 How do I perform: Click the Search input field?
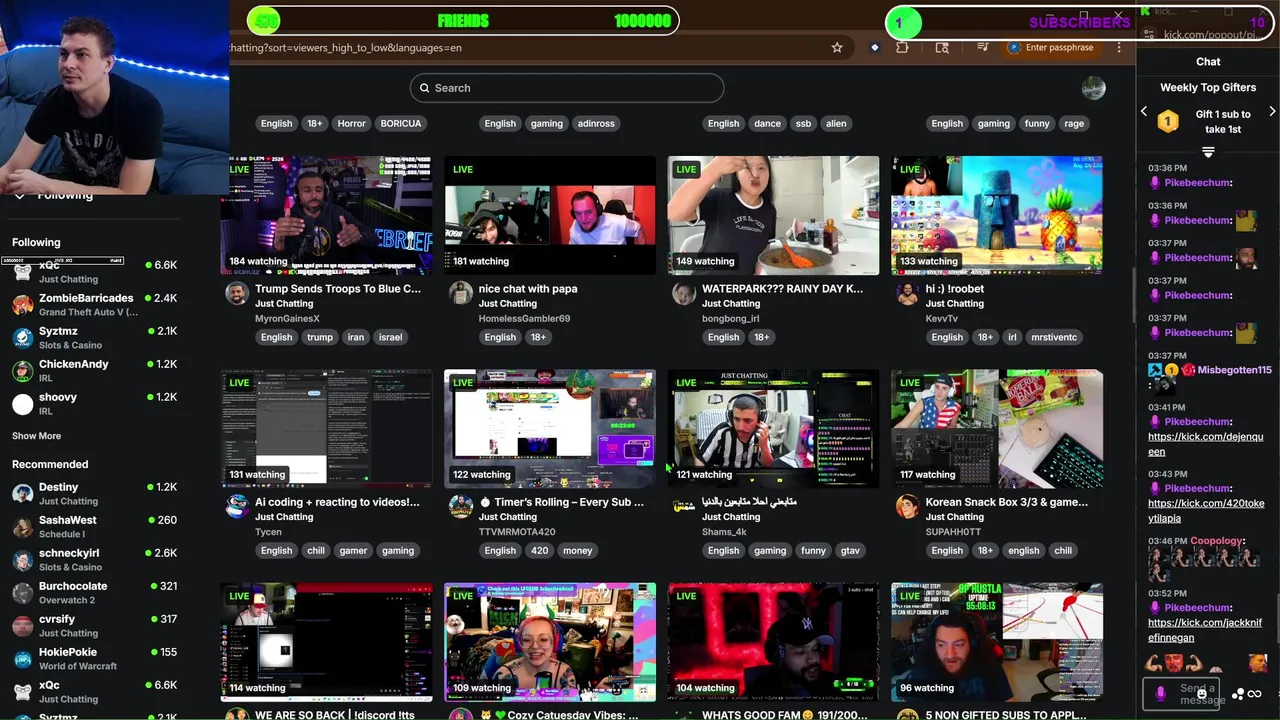pyautogui.click(x=567, y=88)
